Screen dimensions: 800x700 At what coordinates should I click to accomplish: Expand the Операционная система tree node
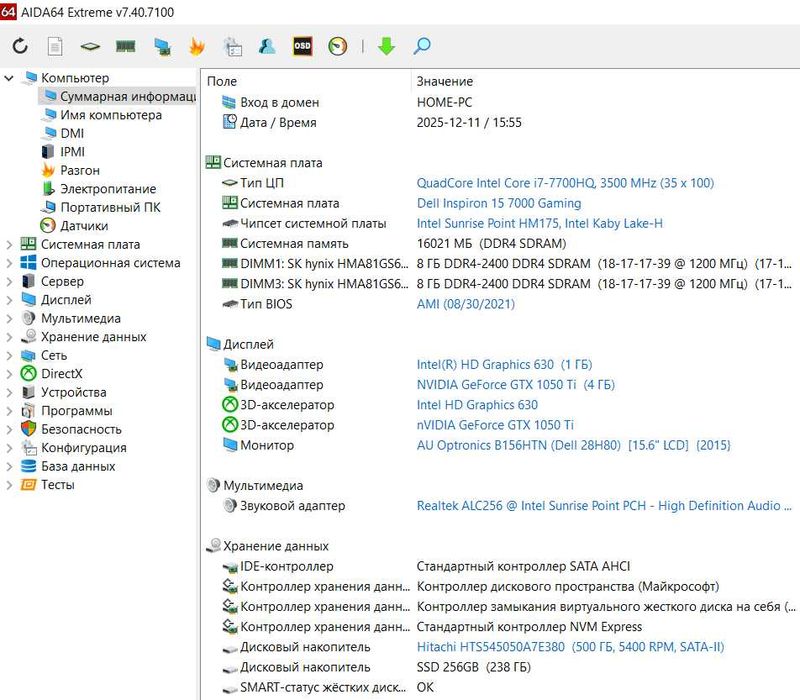9,263
